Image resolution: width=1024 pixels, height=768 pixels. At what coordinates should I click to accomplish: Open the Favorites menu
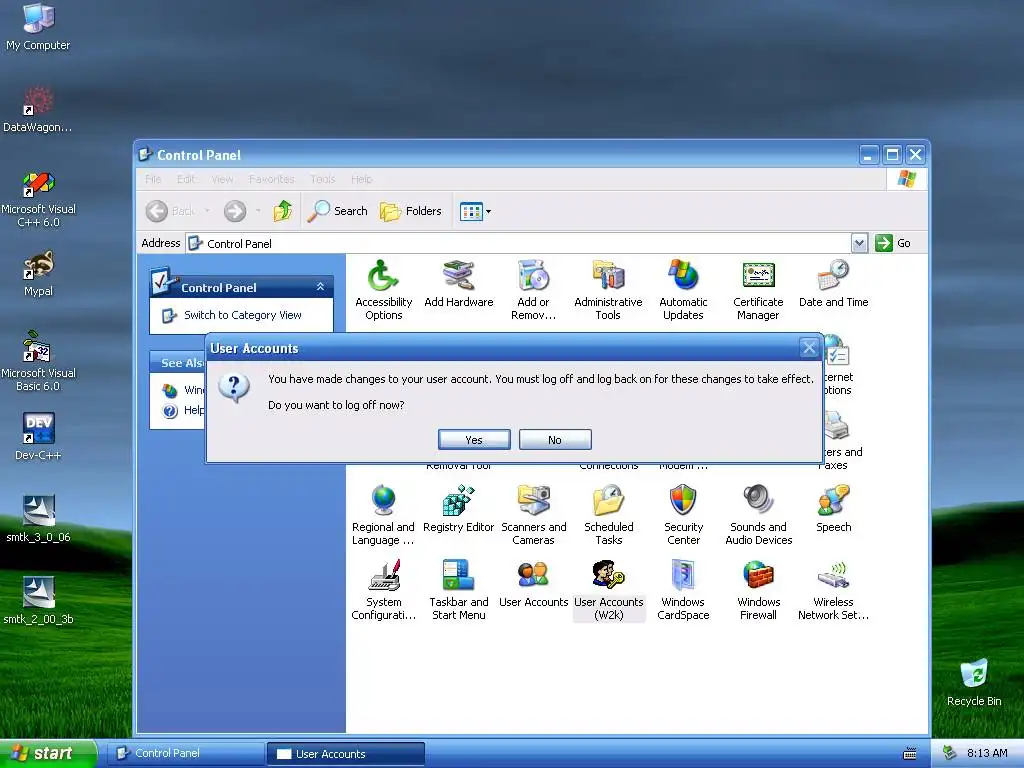point(271,179)
